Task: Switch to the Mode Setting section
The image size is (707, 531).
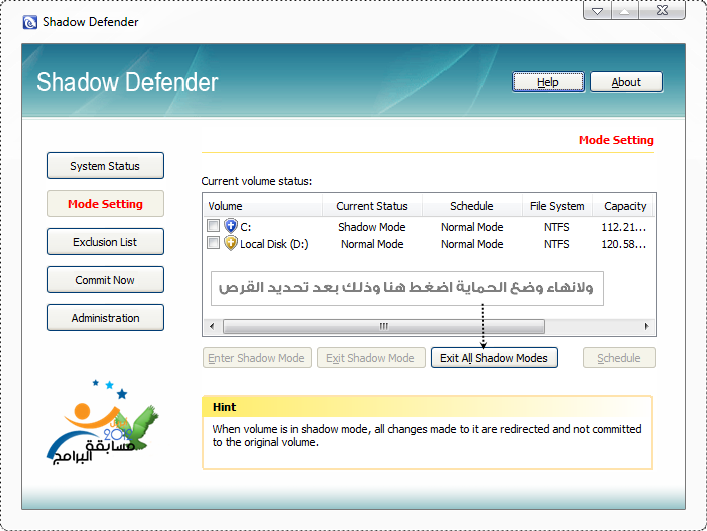Action: [105, 204]
